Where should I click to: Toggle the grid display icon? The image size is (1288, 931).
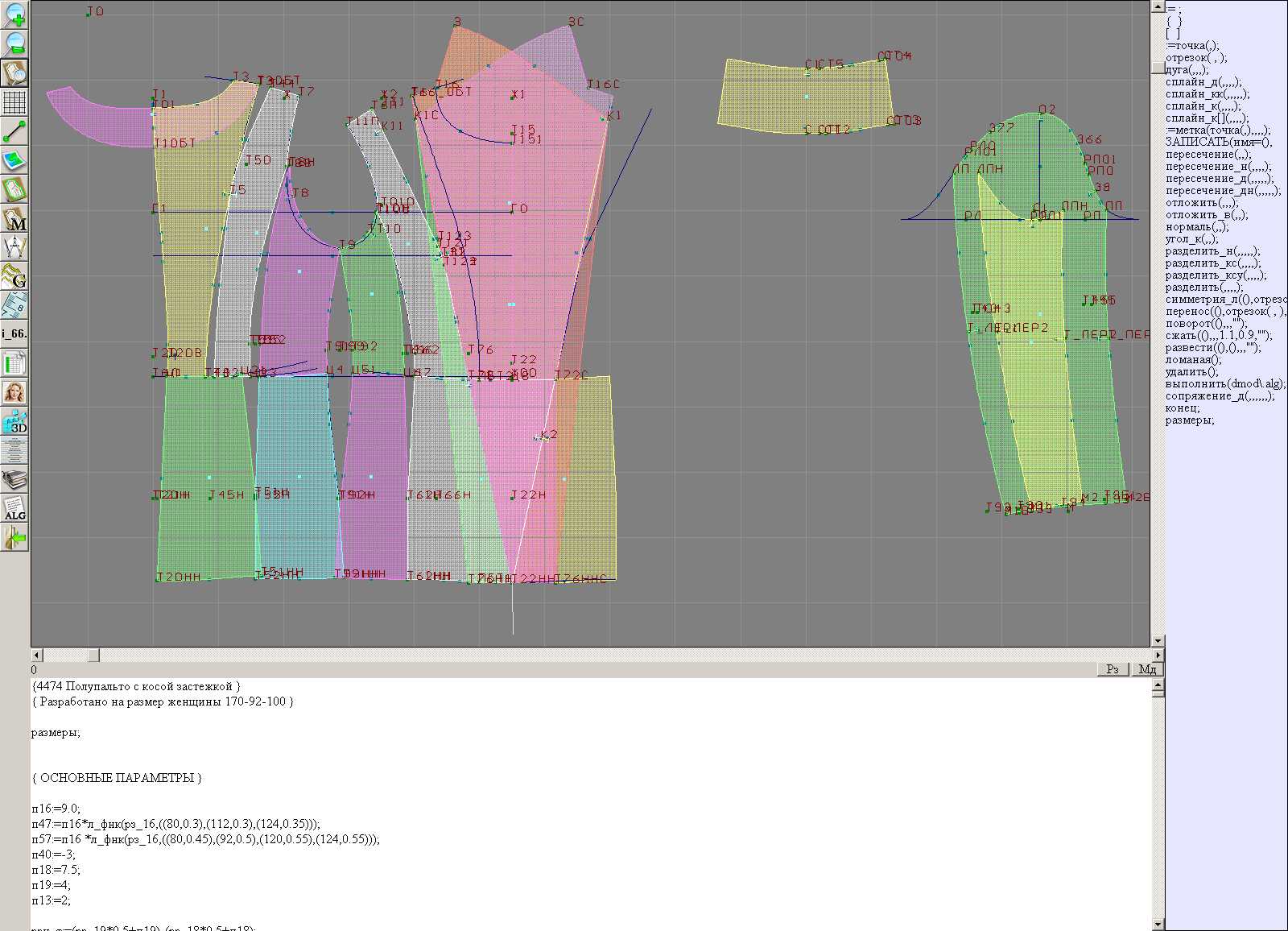click(x=14, y=102)
